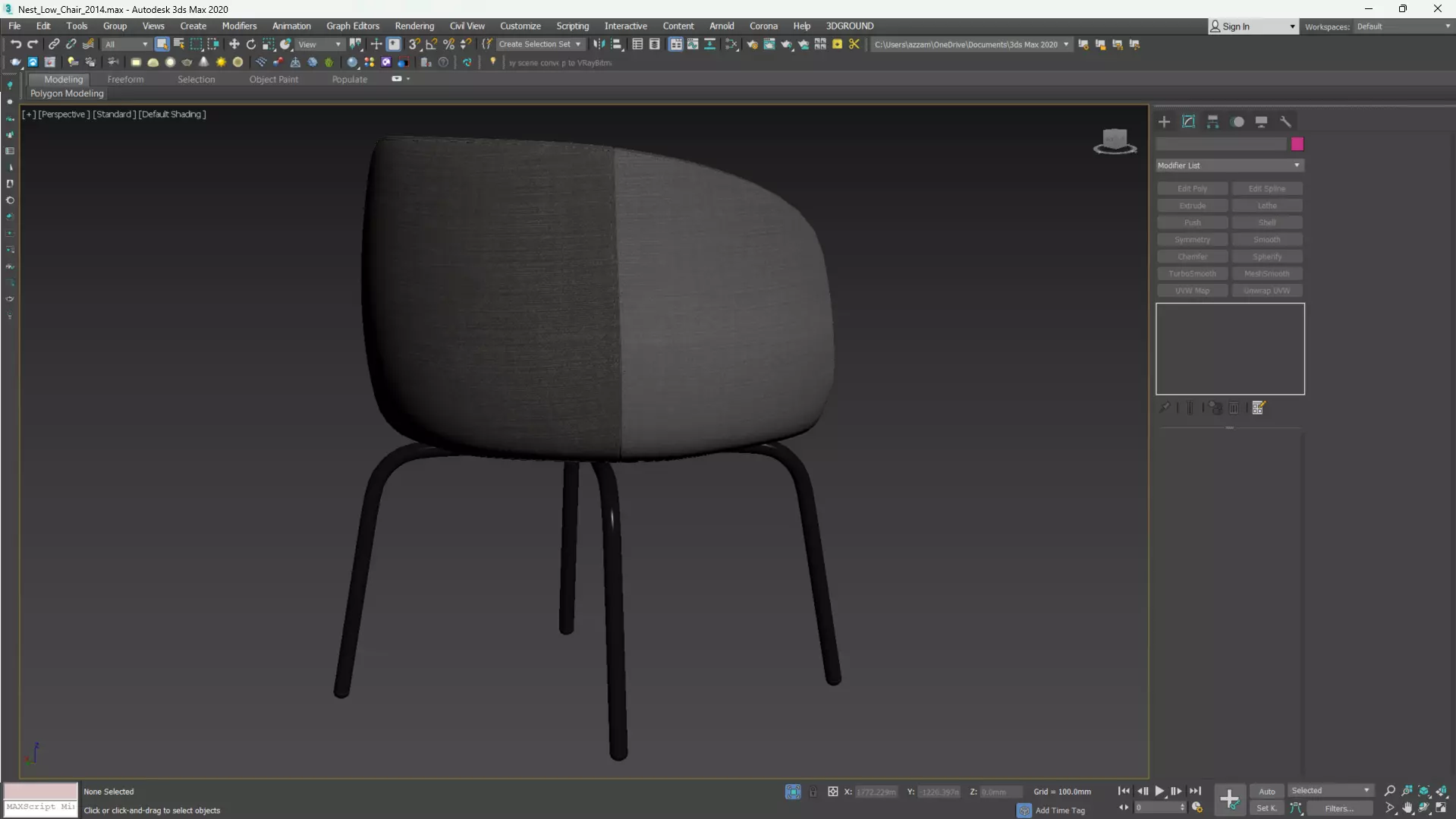Image resolution: width=1456 pixels, height=819 pixels.
Task: Open the View reference coordinate dropdown
Action: [x=319, y=44]
